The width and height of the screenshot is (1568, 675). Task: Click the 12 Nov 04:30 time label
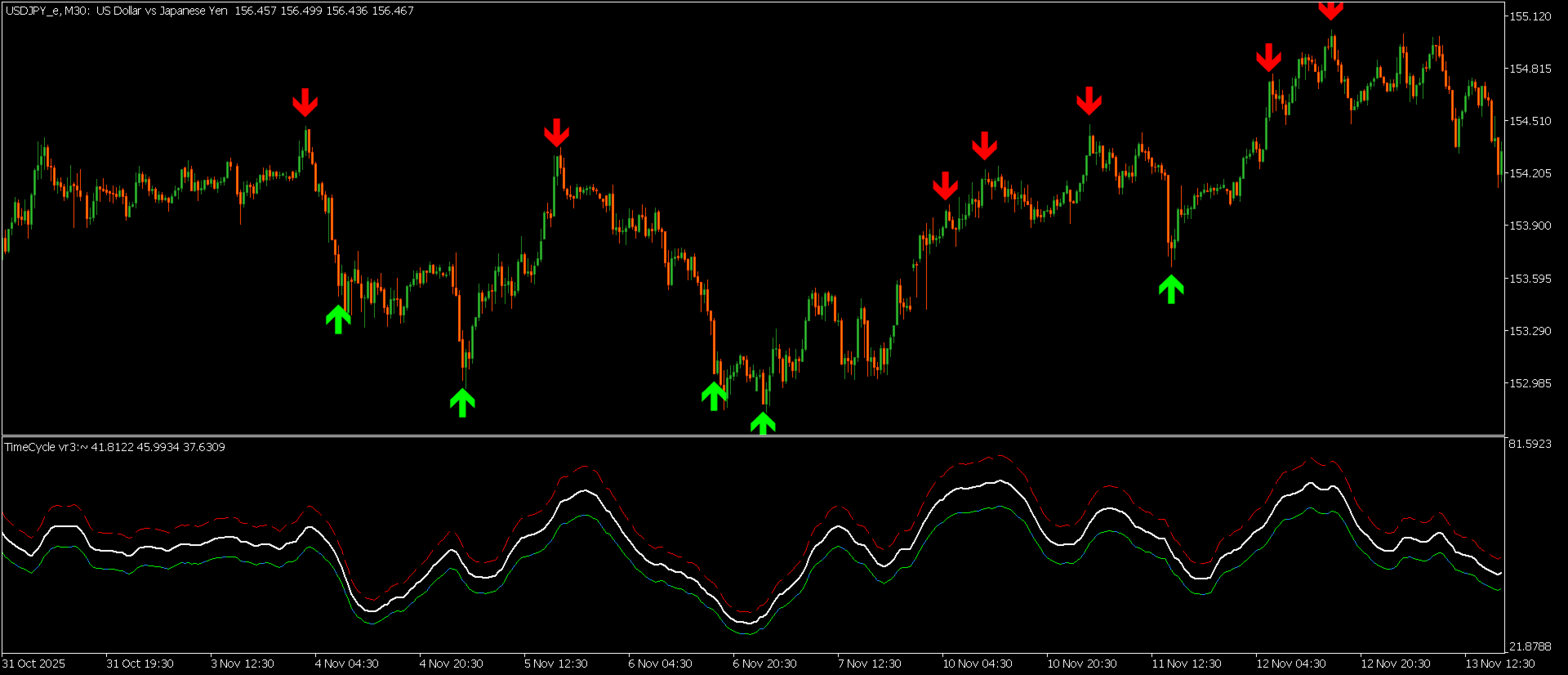(x=1291, y=664)
